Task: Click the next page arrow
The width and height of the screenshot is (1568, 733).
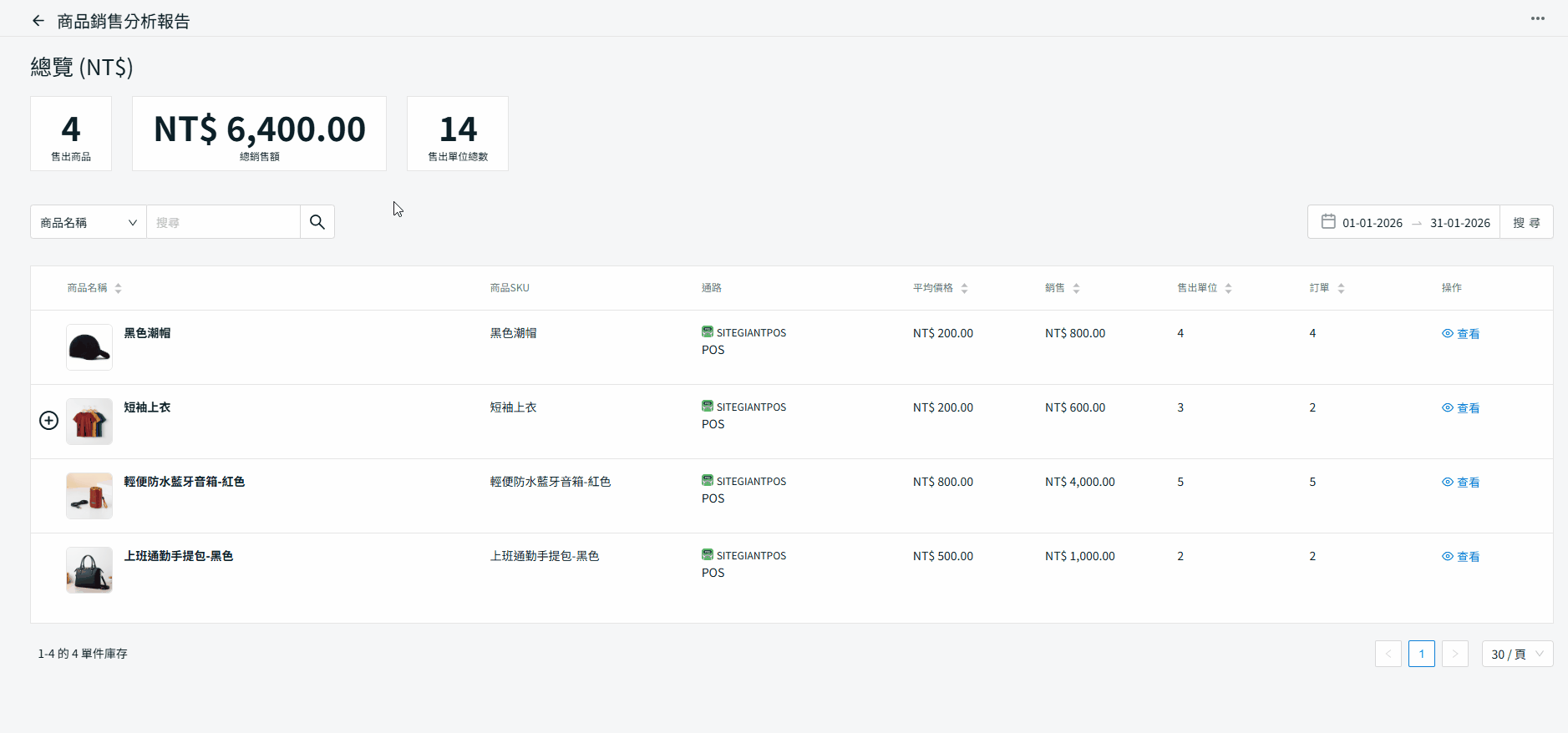Action: pyautogui.click(x=1454, y=654)
